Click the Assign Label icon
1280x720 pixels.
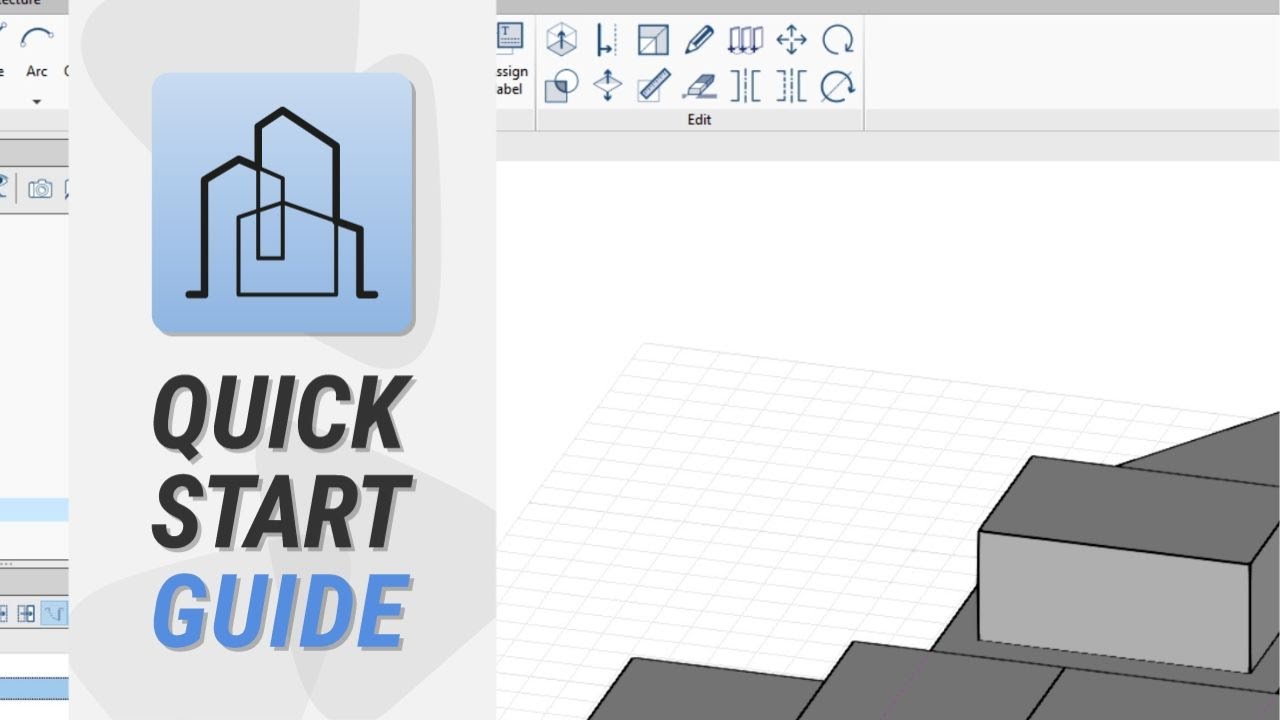tap(510, 37)
